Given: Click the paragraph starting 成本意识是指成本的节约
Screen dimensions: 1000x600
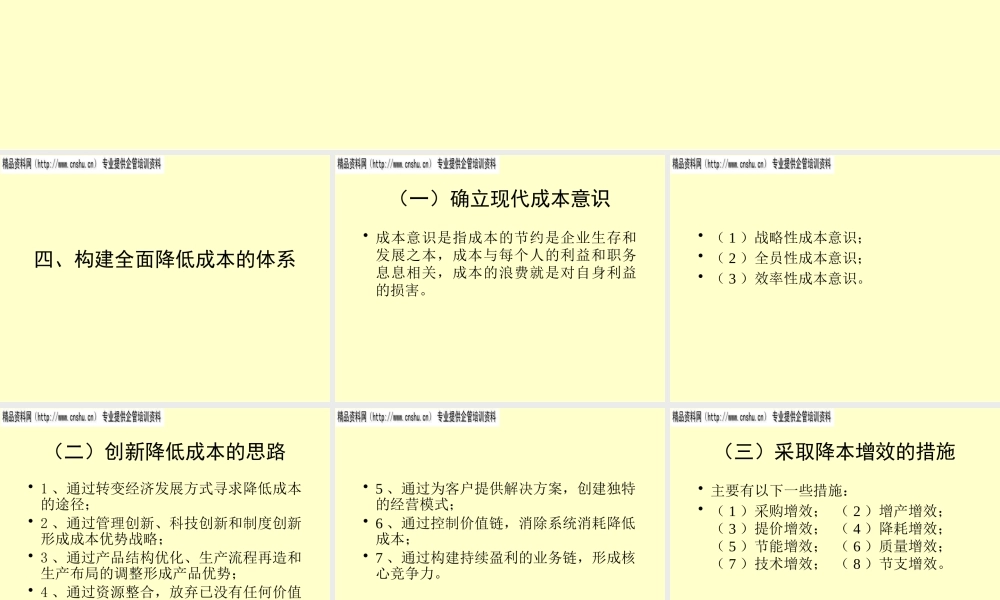Looking at the screenshot, I should tap(506, 264).
